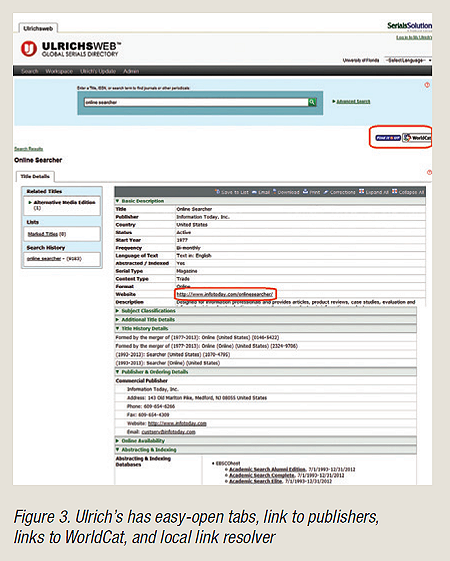This screenshot has height=561, width=450.
Task: Go back via Search Results link
Action: click(x=29, y=149)
